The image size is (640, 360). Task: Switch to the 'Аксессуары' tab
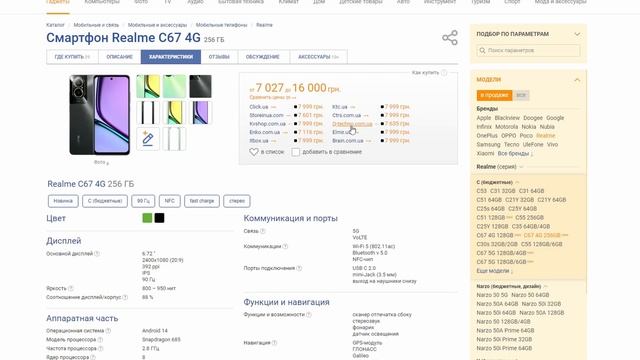(318, 57)
